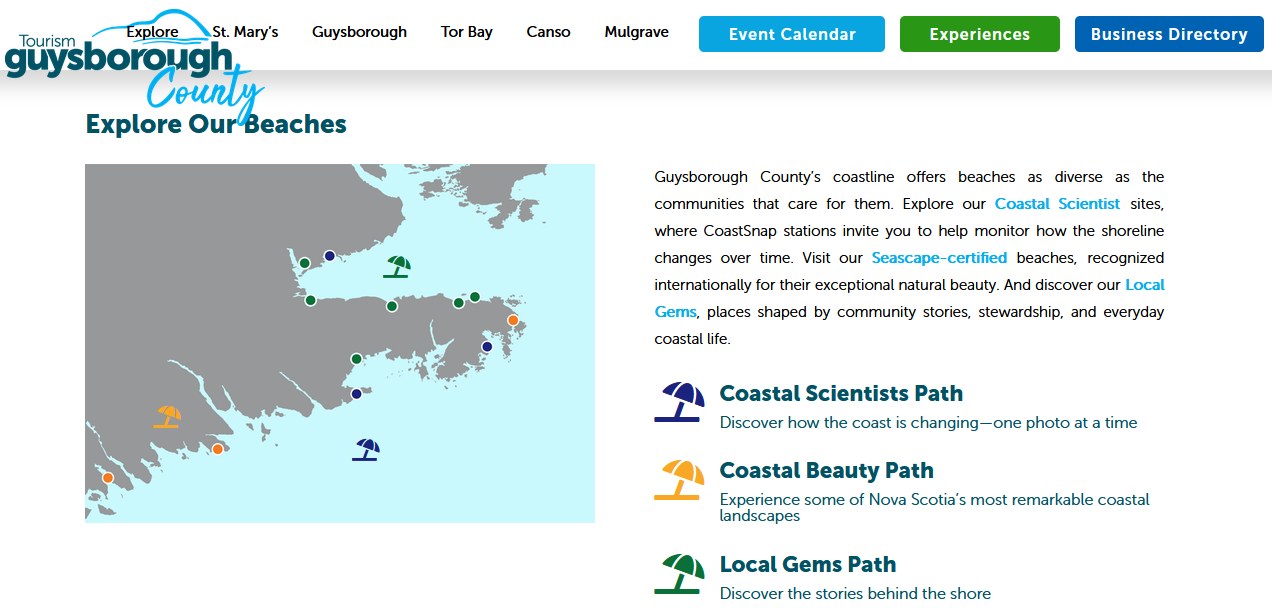Viewport: 1272px width, 608px height.
Task: Click the navy umbrella icon beside Coastal Scientists Path
Action: pos(678,401)
